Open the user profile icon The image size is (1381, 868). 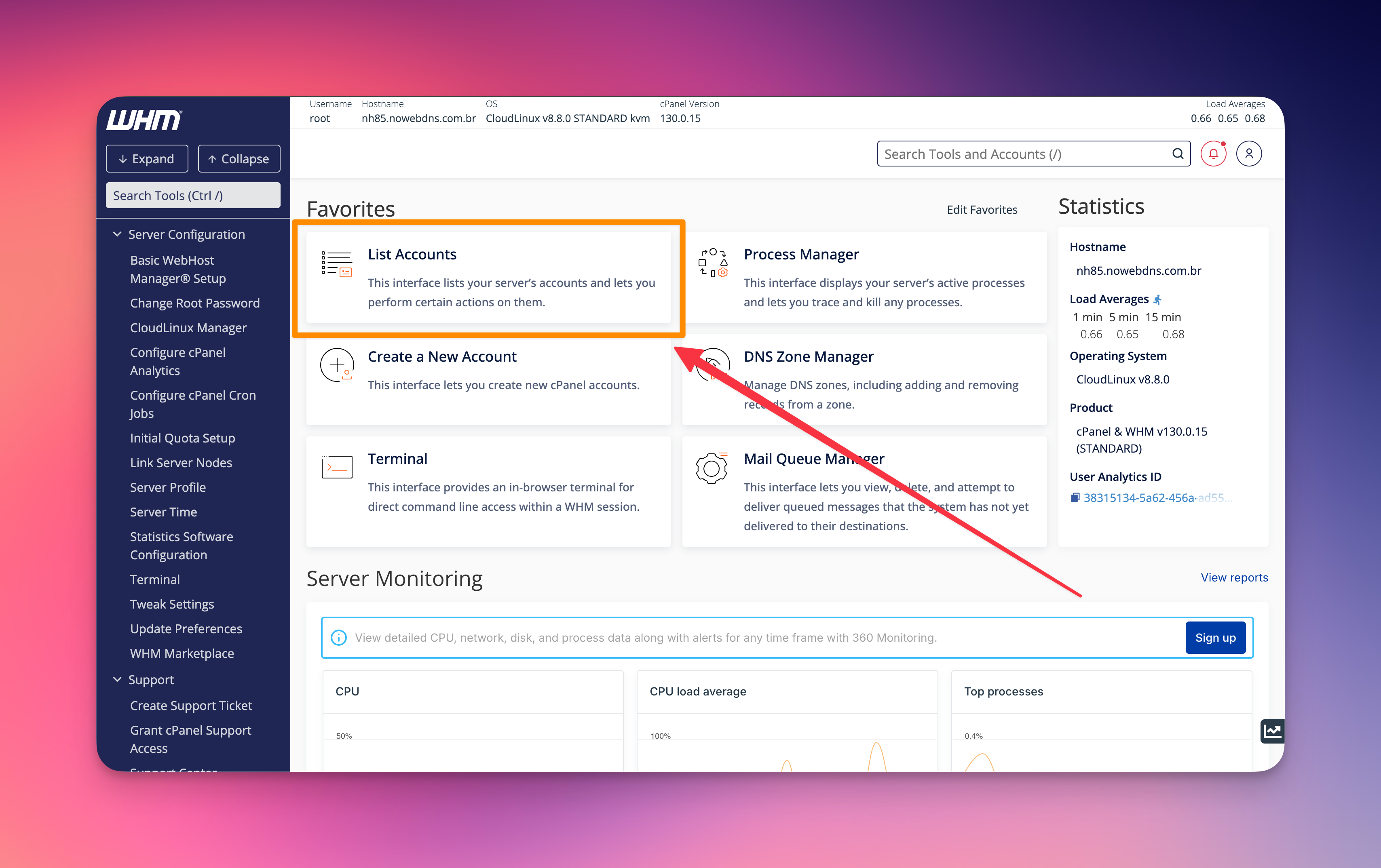coord(1248,154)
